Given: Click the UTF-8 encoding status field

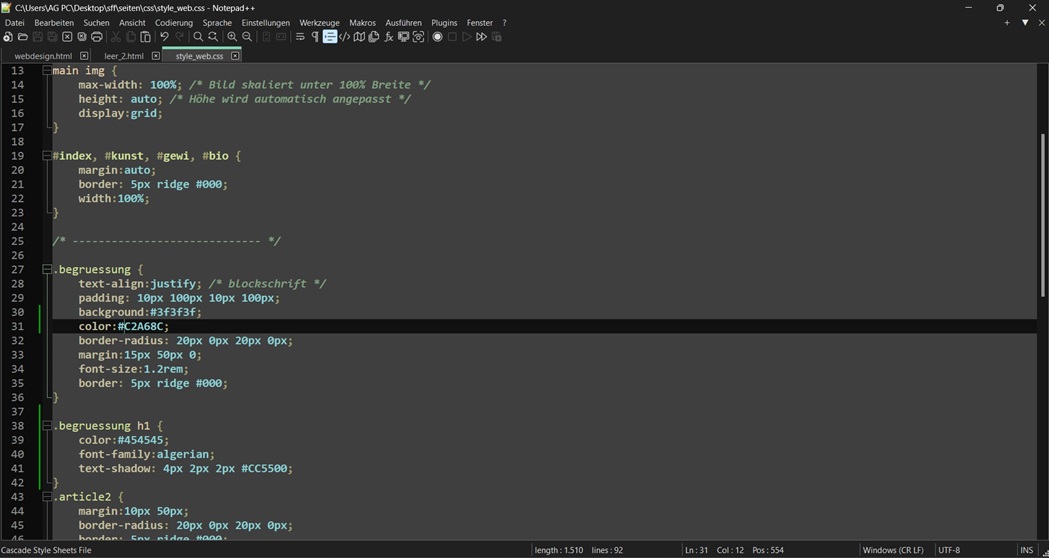Looking at the screenshot, I should (x=949, y=550).
